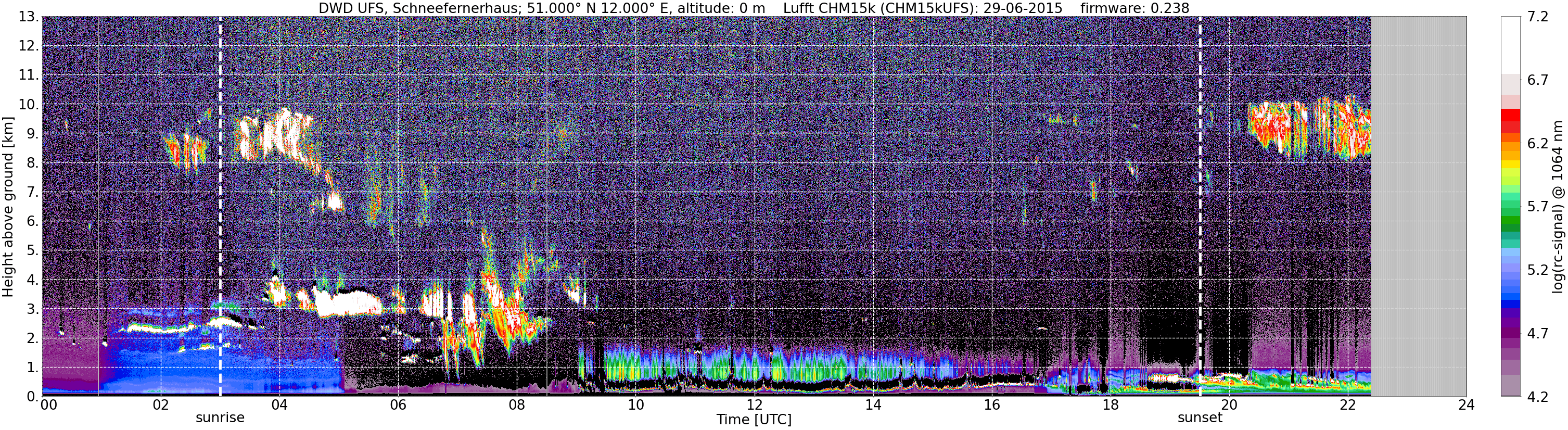
Task: Click the y-axis tick label '2.'
Action: point(33,339)
